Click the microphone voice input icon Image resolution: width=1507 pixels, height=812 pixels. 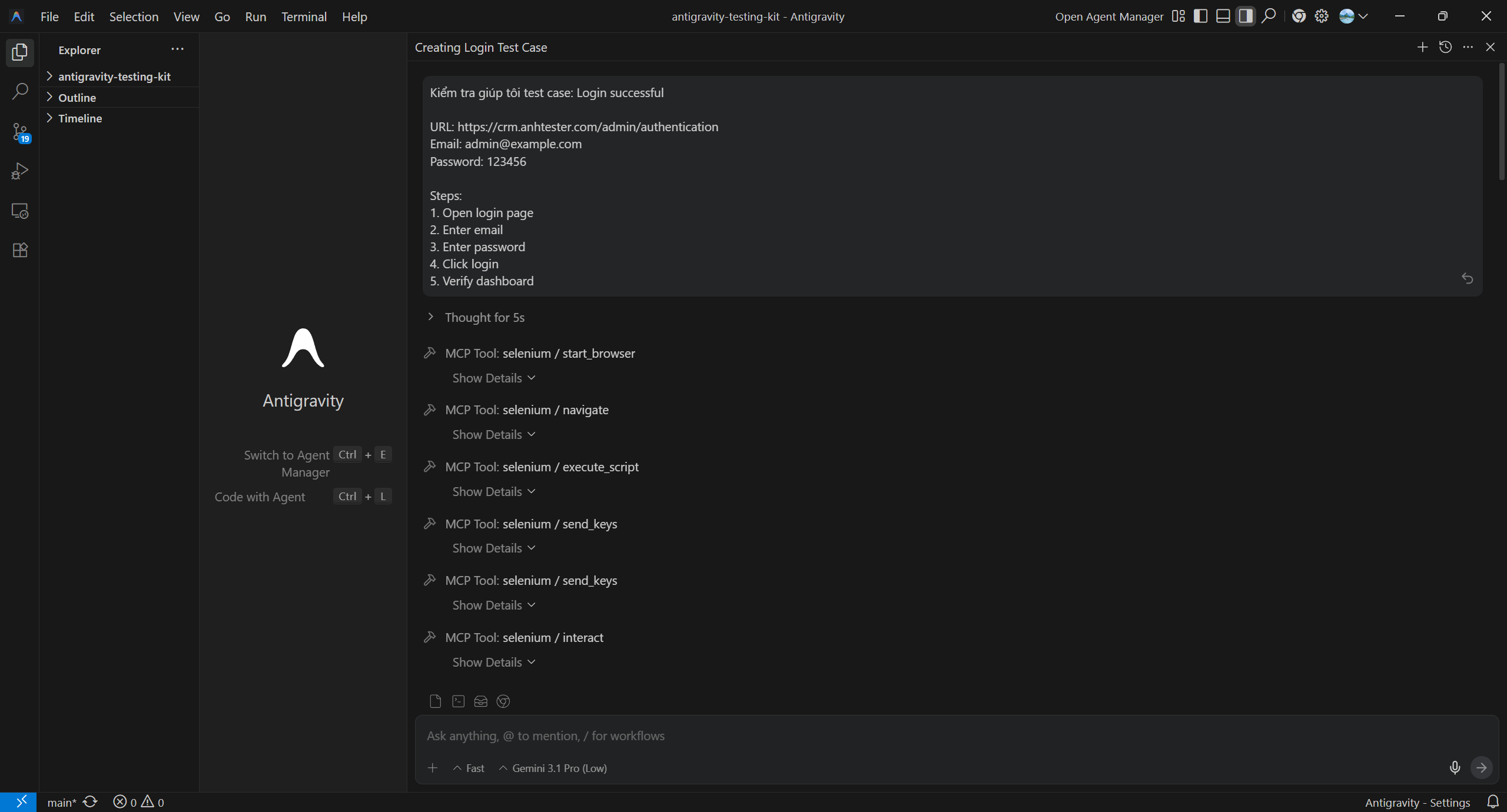coord(1455,767)
